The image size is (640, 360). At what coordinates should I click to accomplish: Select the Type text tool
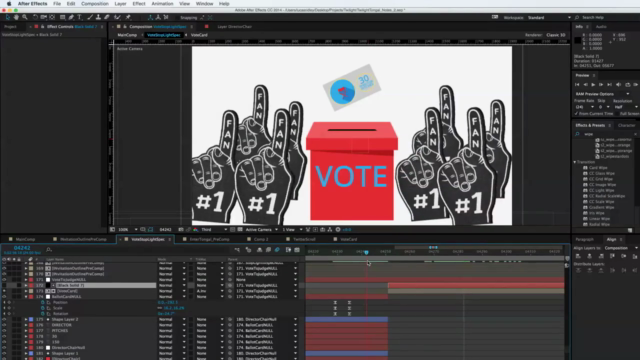point(80,17)
